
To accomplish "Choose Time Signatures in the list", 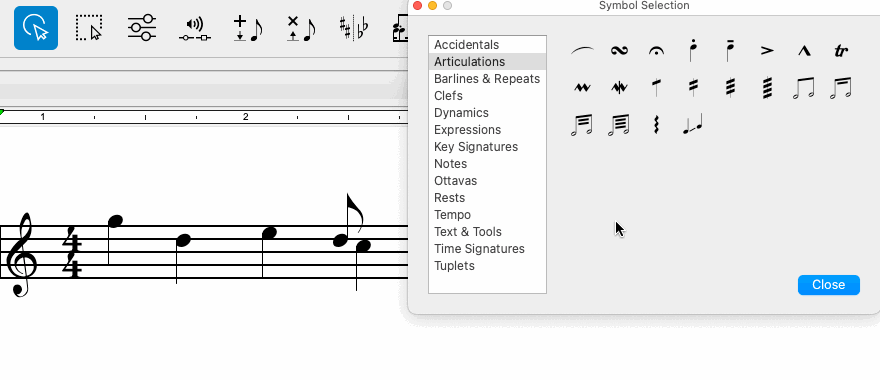I will (x=487, y=249).
